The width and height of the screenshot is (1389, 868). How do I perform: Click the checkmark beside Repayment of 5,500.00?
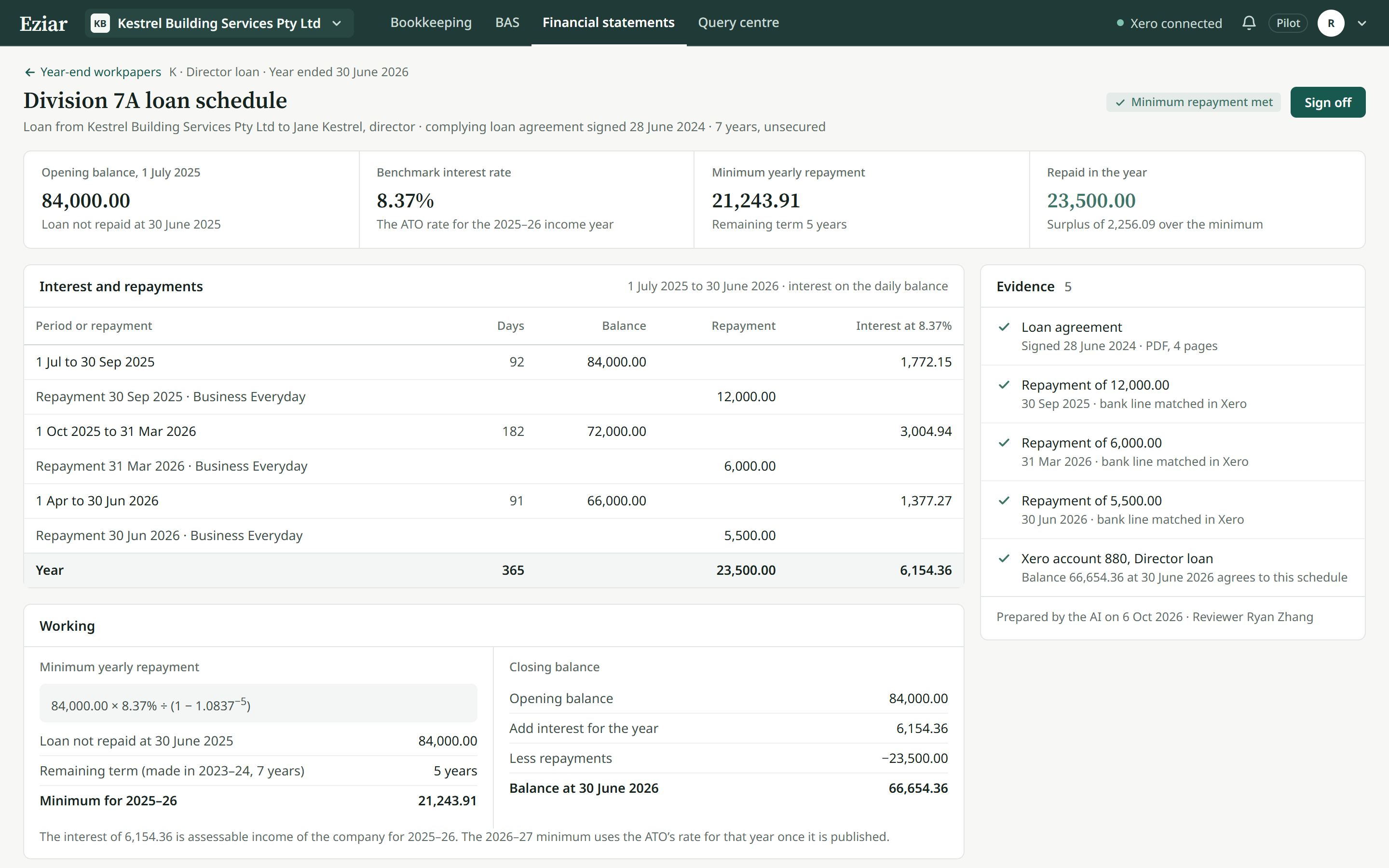pos(1004,501)
